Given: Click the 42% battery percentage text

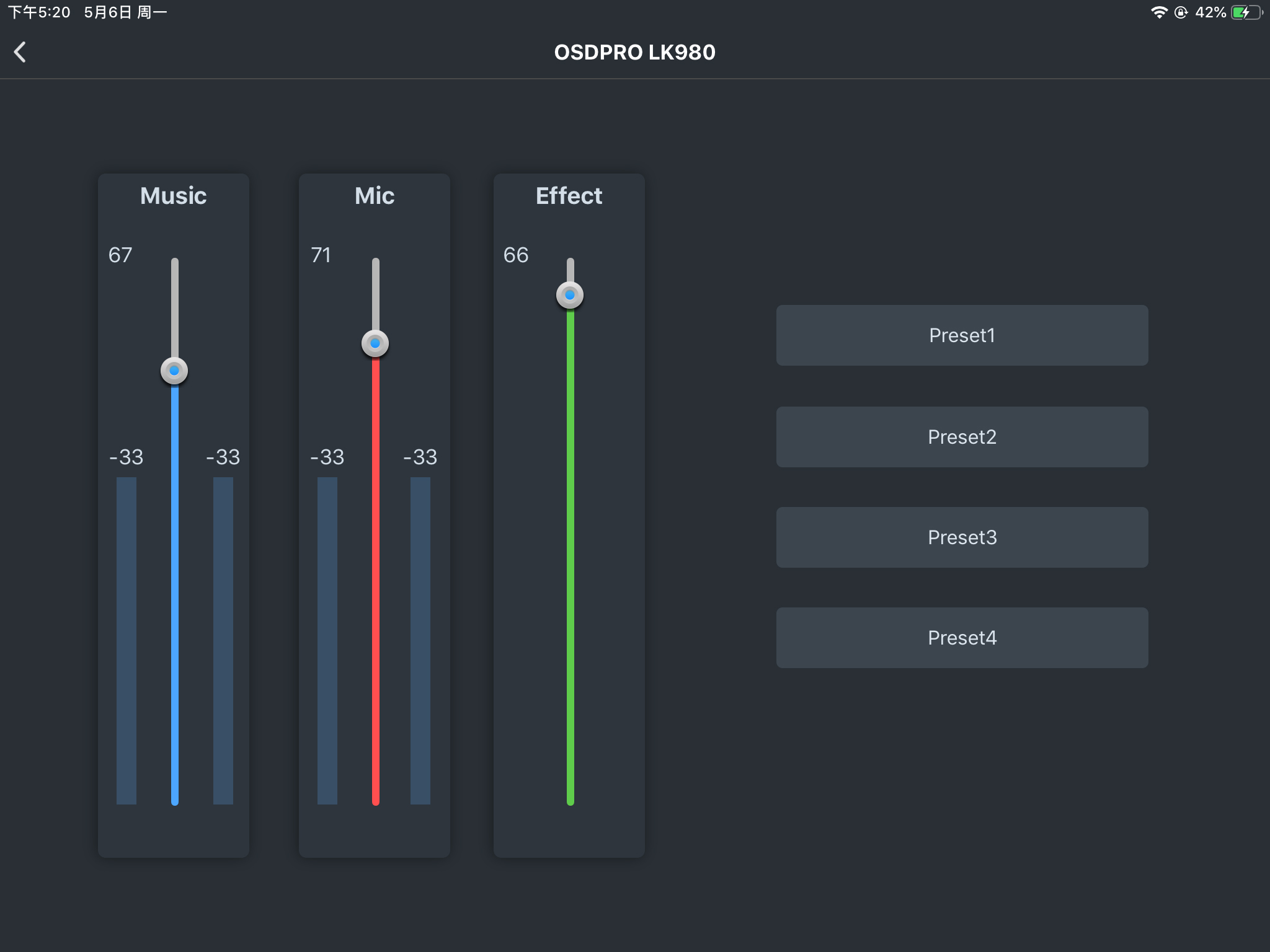Looking at the screenshot, I should [1210, 12].
